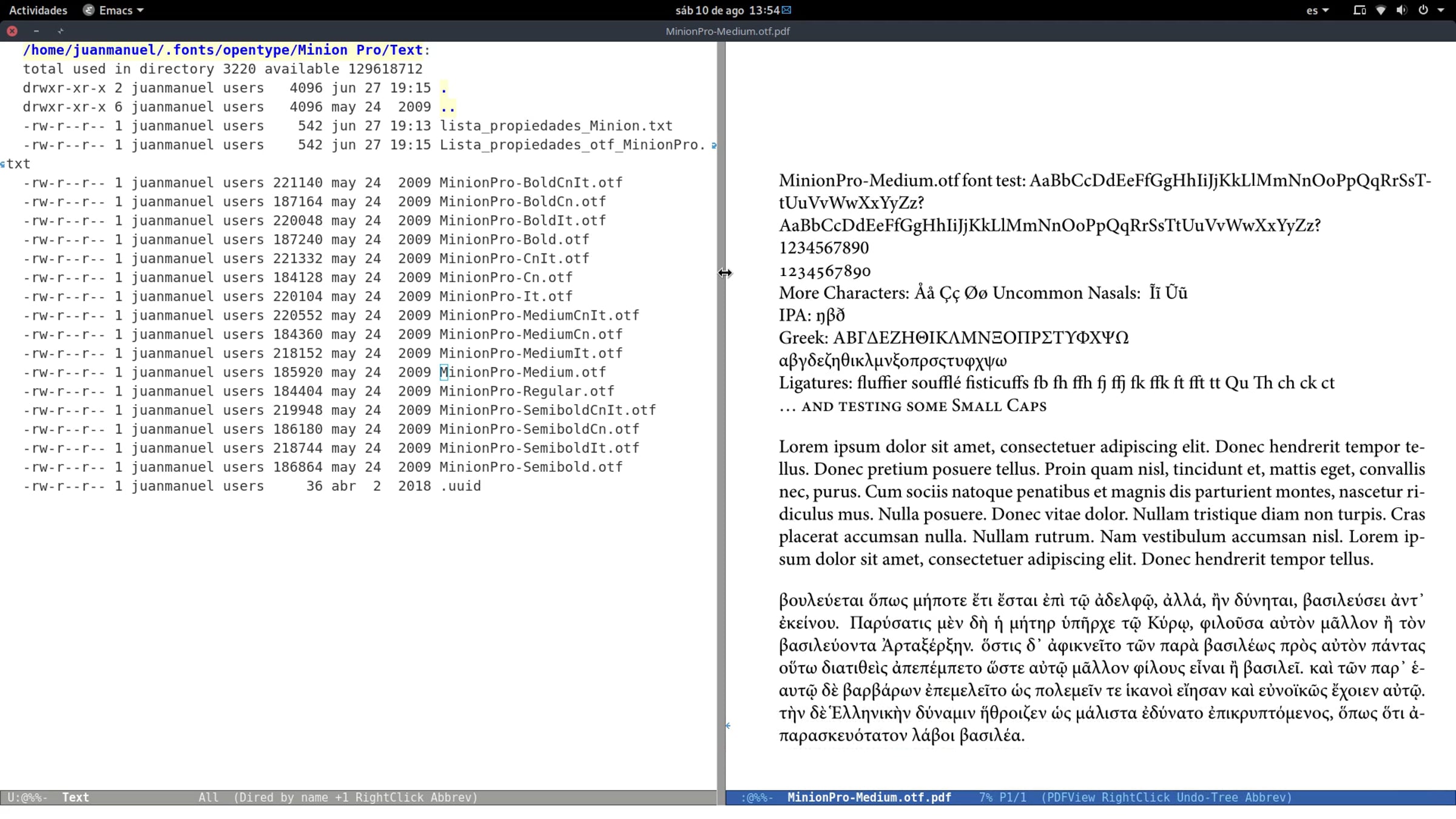Select MinionPro-BoldCn.otf file
Screen dimensions: 1456x819
[523, 201]
